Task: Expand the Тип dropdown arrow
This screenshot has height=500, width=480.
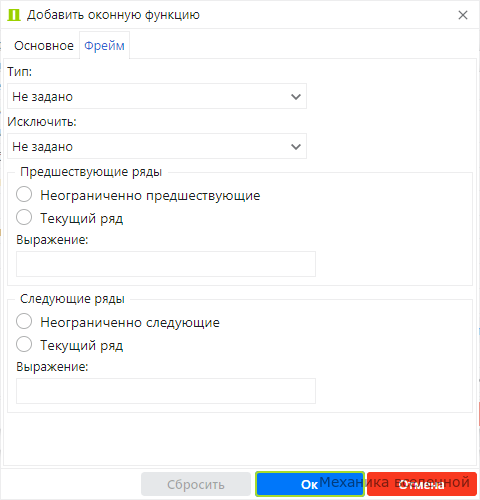Action: 296,97
